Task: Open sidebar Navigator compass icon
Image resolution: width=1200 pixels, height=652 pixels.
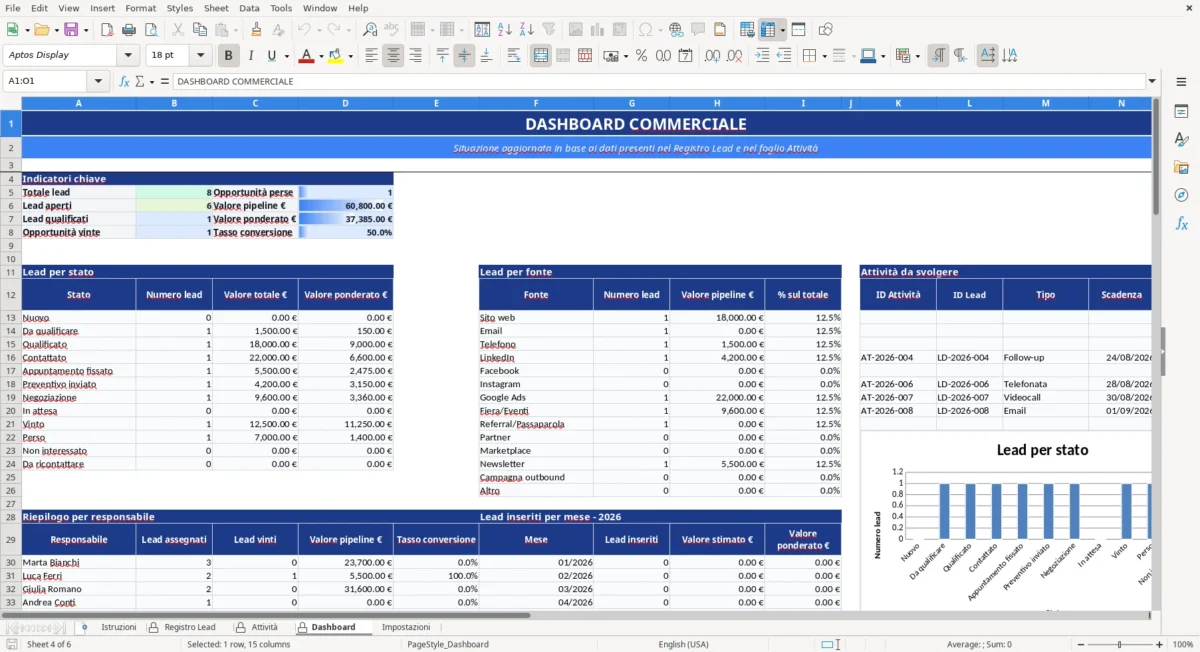Action: [1181, 195]
